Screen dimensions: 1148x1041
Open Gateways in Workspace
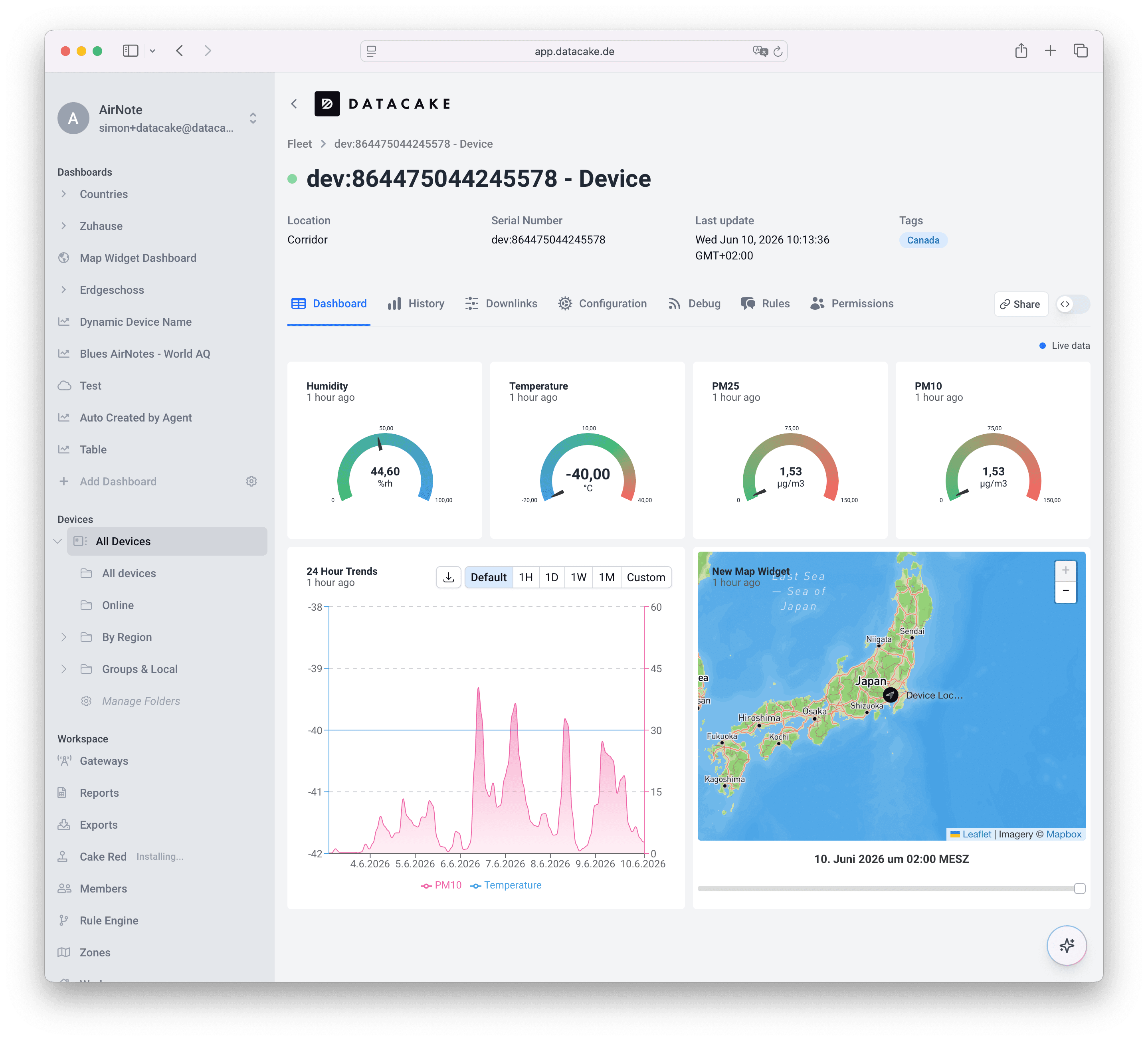(x=104, y=761)
